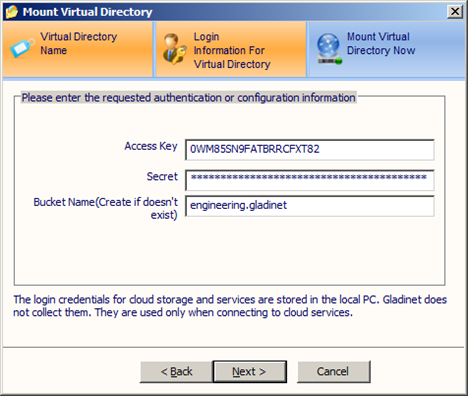Click the Cancel button
Screen dimensions: 468x396
(333, 371)
